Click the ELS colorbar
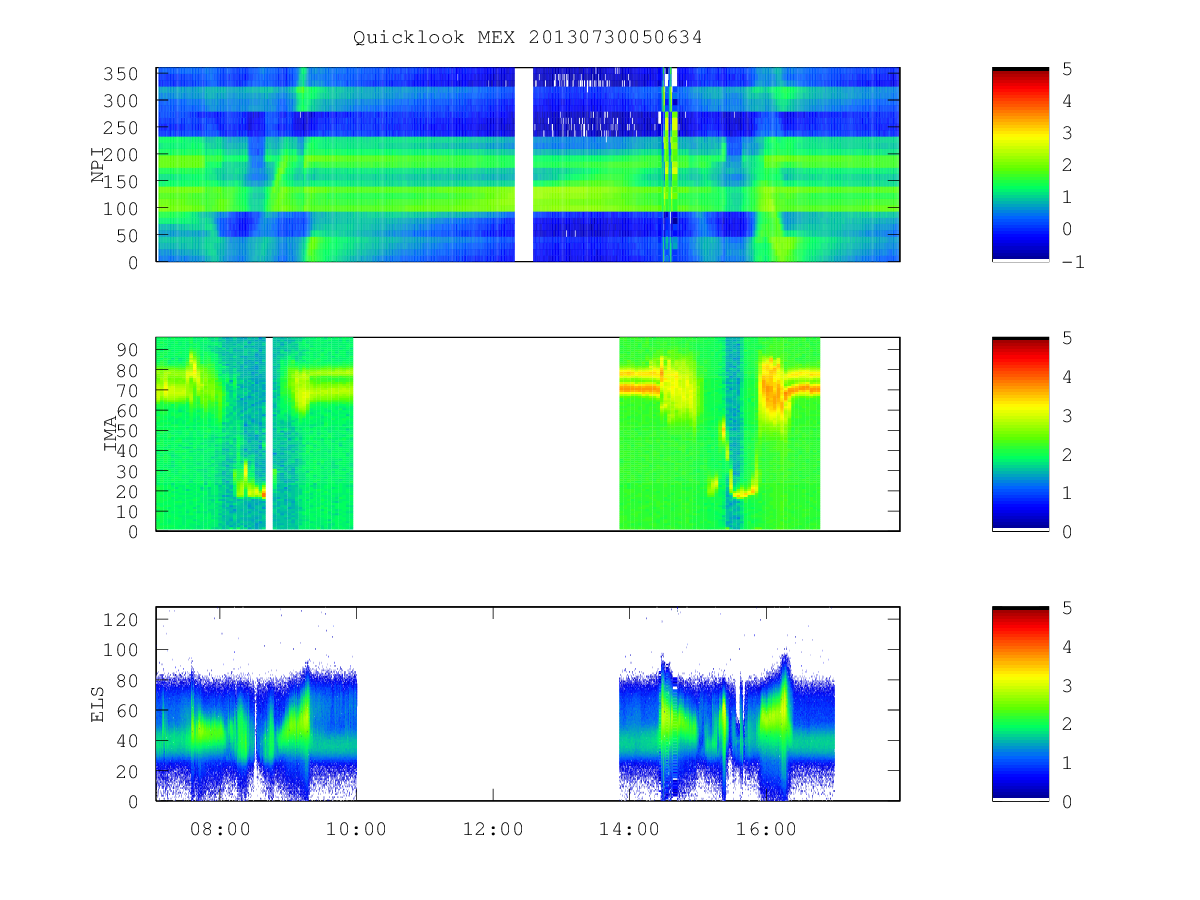Screen dimensions: 1200x900 (x=1020, y=704)
